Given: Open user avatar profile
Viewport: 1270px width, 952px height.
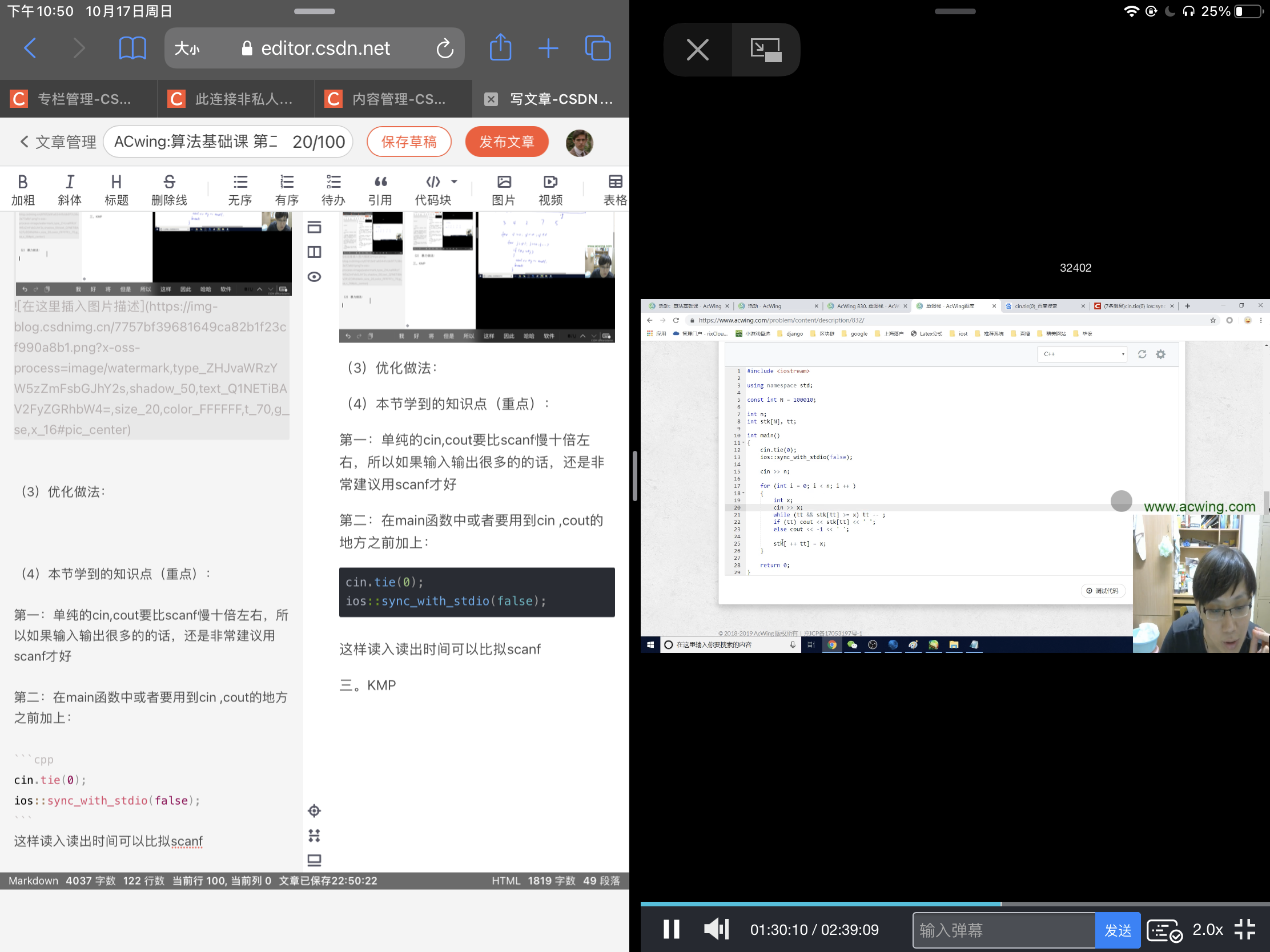Looking at the screenshot, I should [579, 143].
